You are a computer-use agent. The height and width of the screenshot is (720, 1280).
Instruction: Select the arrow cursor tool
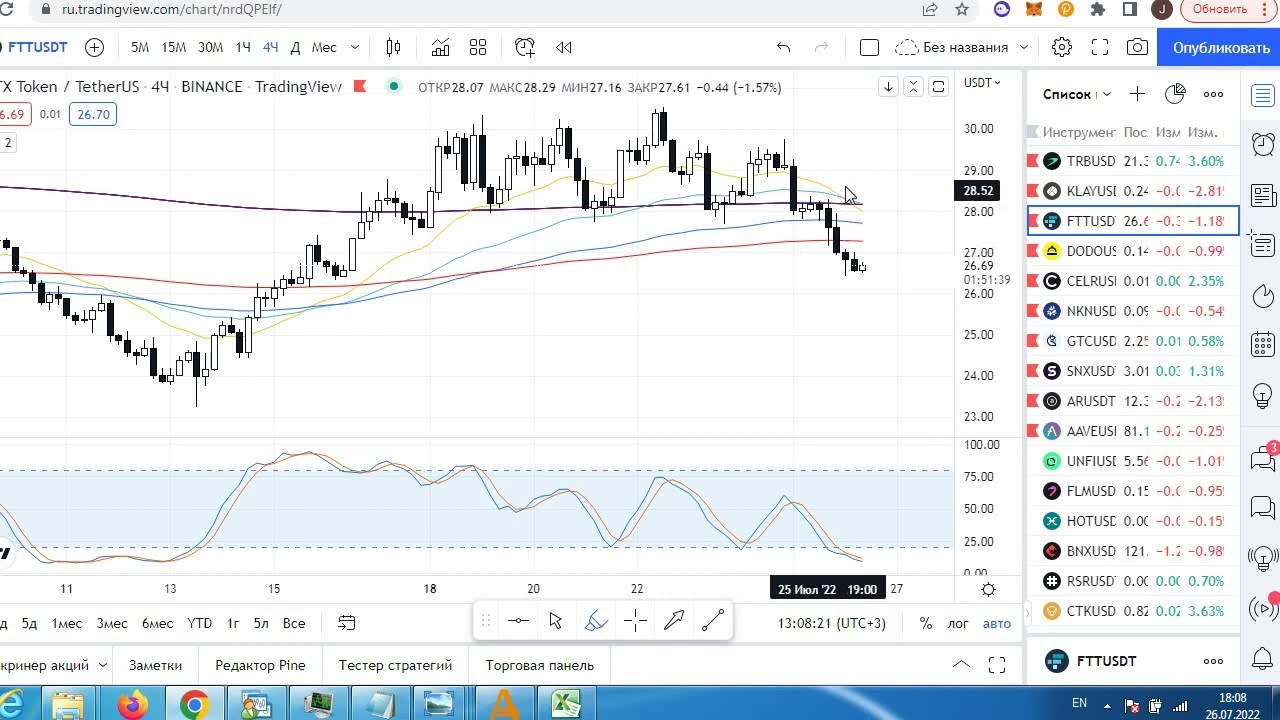coord(556,622)
